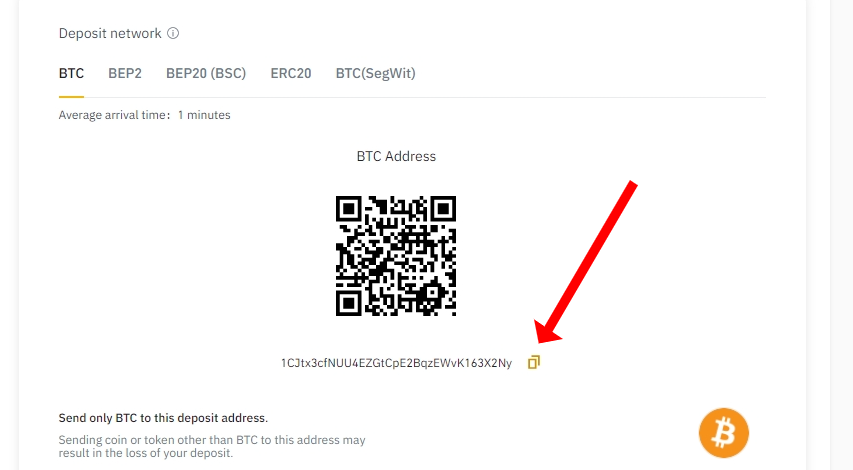The image size is (853, 470).
Task: Switch to the BEP2 network tab
Action: (x=125, y=73)
